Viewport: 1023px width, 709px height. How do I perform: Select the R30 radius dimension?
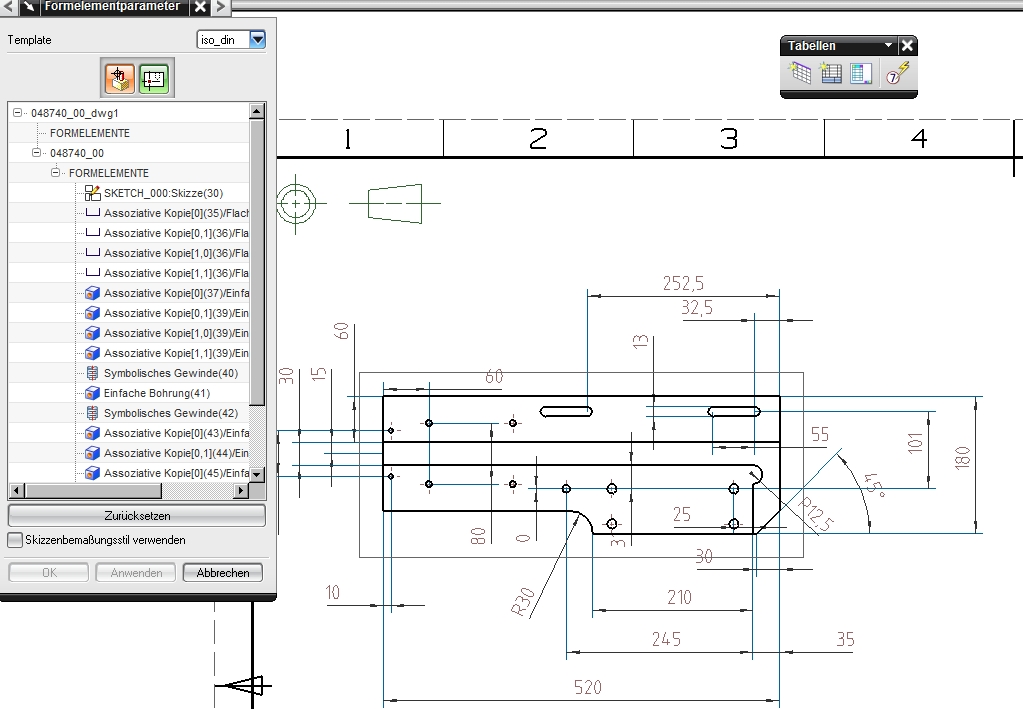523,601
